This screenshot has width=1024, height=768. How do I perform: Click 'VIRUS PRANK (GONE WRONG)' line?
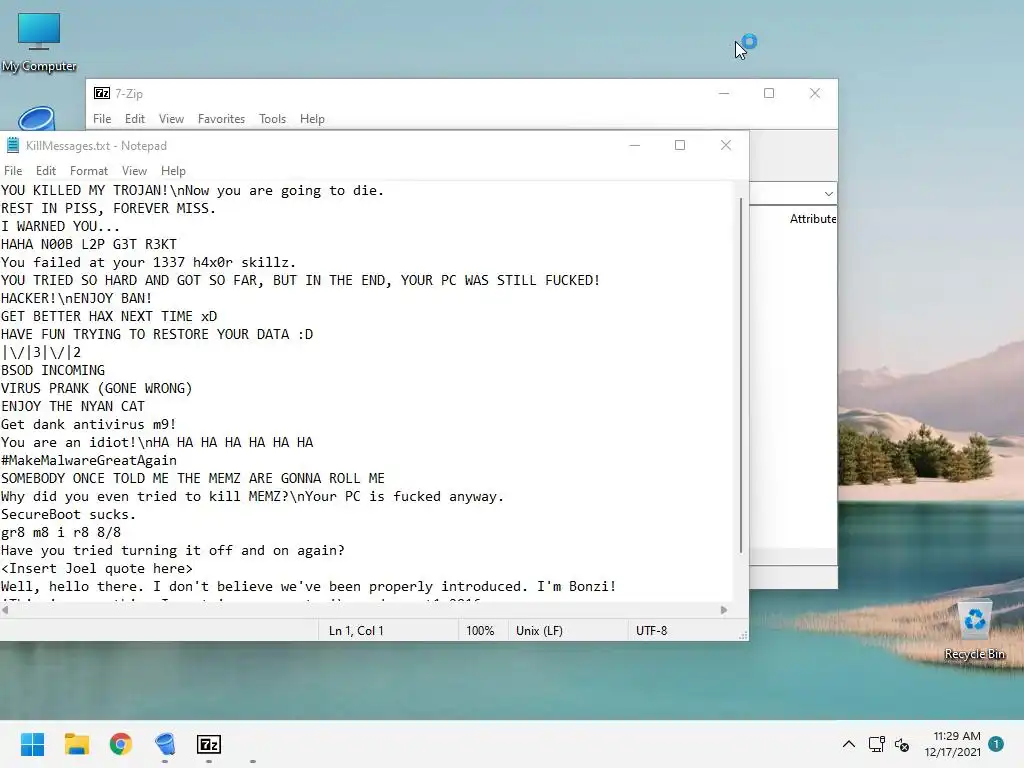point(97,389)
